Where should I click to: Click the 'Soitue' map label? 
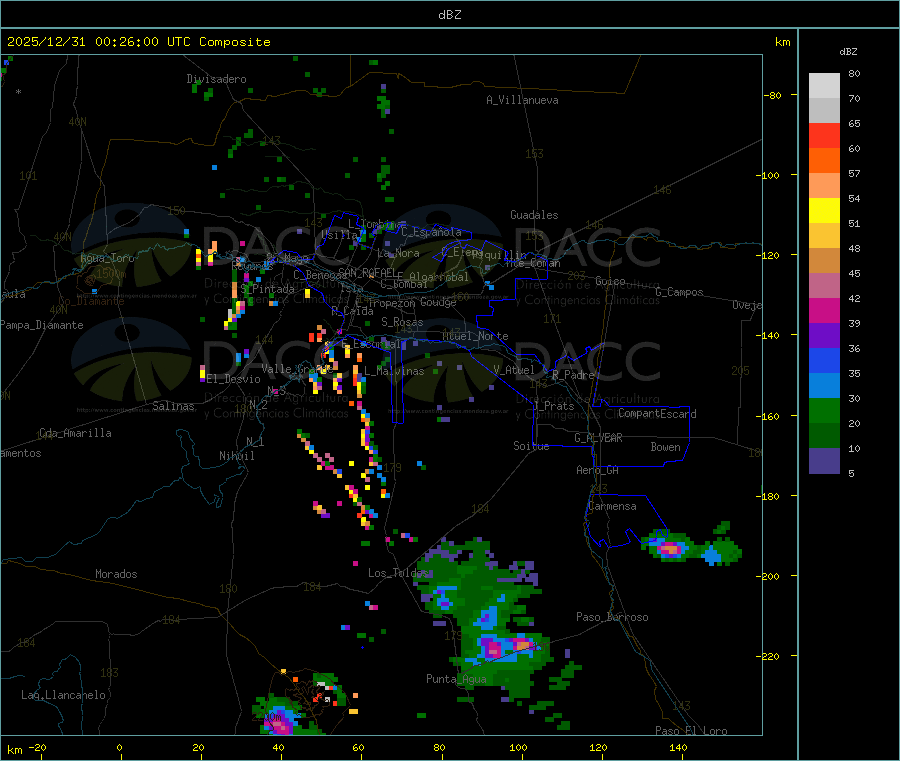[x=532, y=446]
